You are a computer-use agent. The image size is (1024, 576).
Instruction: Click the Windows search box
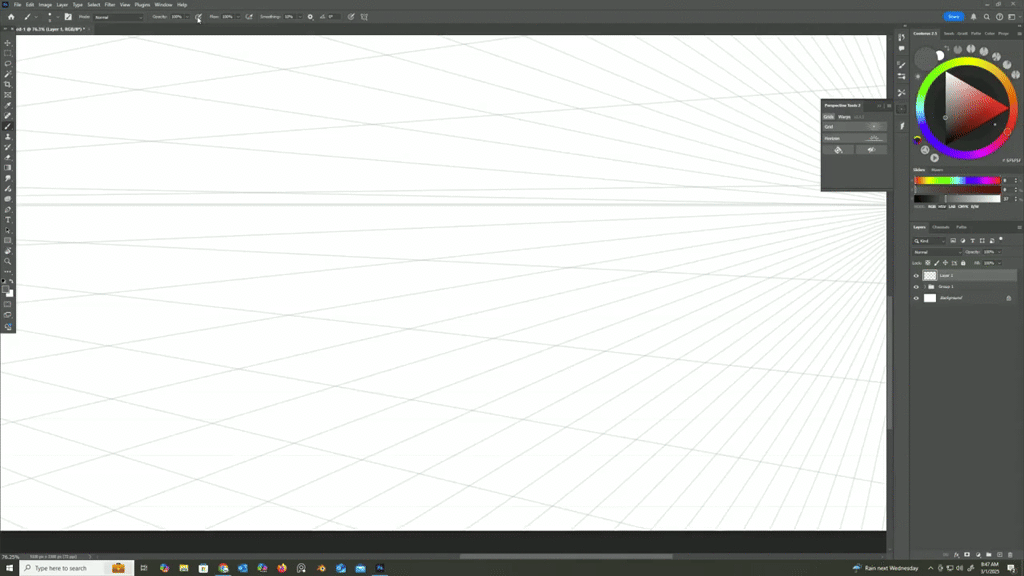76,568
